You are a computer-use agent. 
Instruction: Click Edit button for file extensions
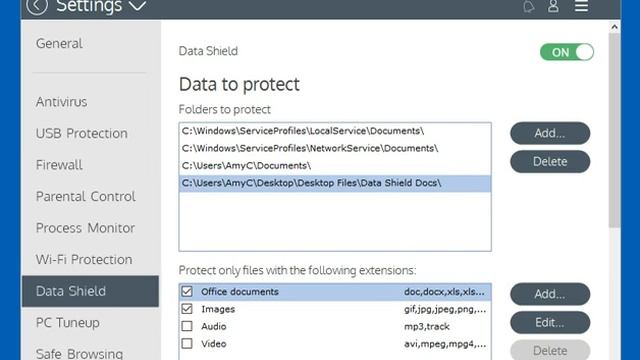click(550, 322)
